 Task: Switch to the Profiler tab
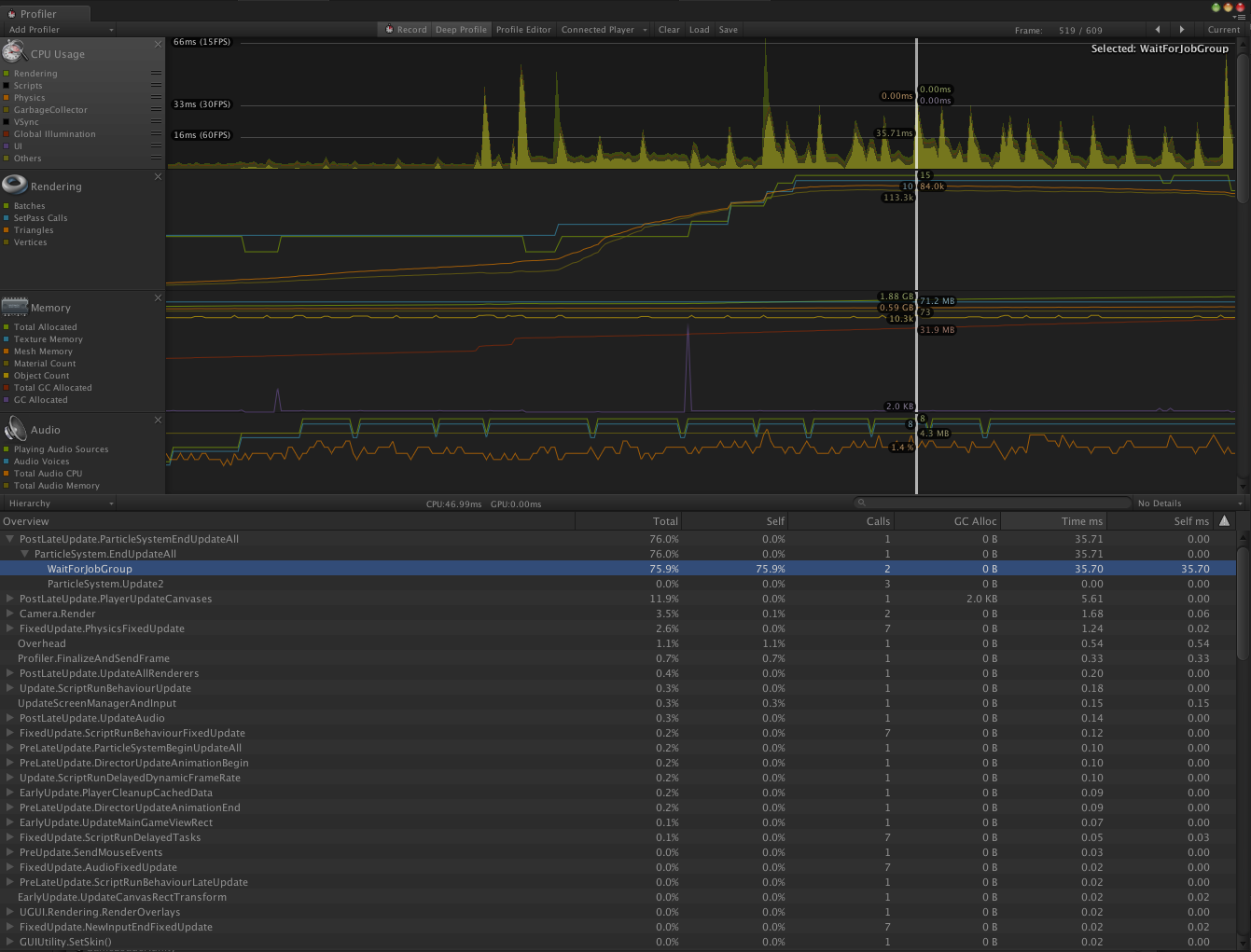pos(37,14)
